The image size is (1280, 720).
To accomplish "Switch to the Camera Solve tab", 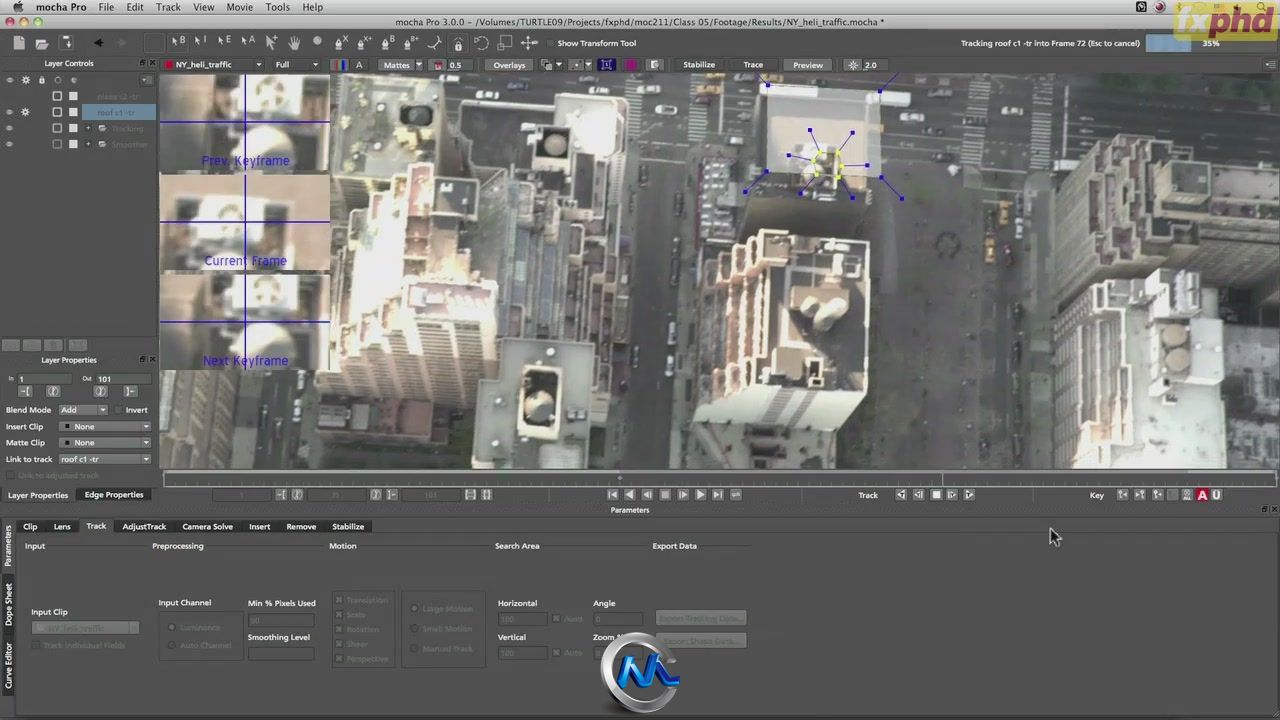I will click(x=207, y=526).
